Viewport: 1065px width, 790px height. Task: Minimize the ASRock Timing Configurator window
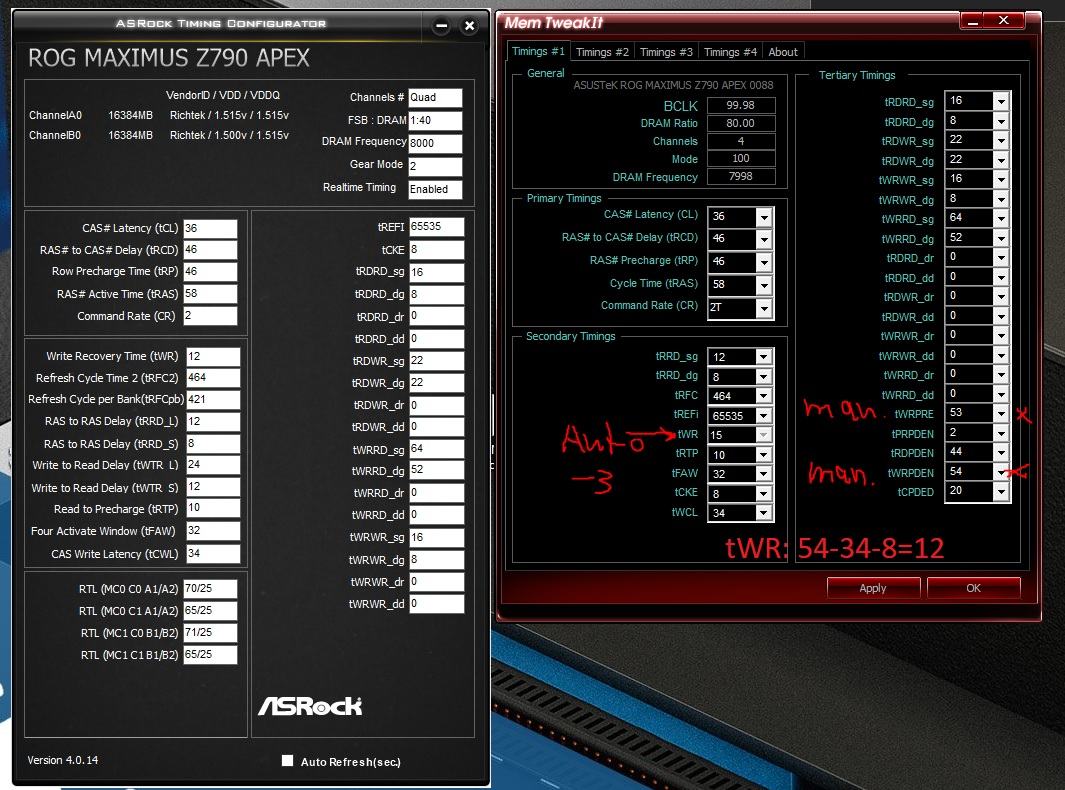point(441,26)
